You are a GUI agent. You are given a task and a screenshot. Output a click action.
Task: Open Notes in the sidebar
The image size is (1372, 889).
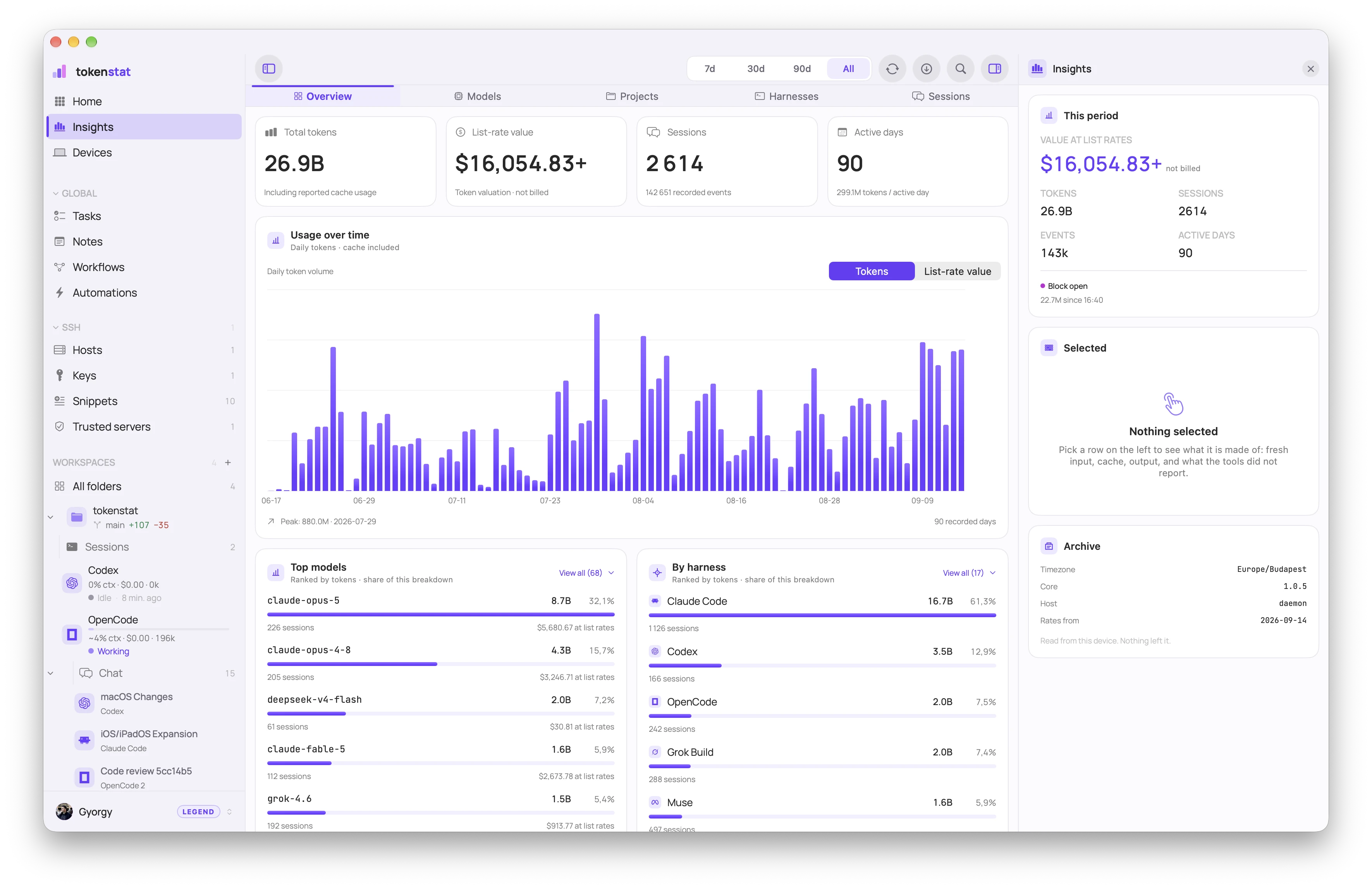(144, 241)
